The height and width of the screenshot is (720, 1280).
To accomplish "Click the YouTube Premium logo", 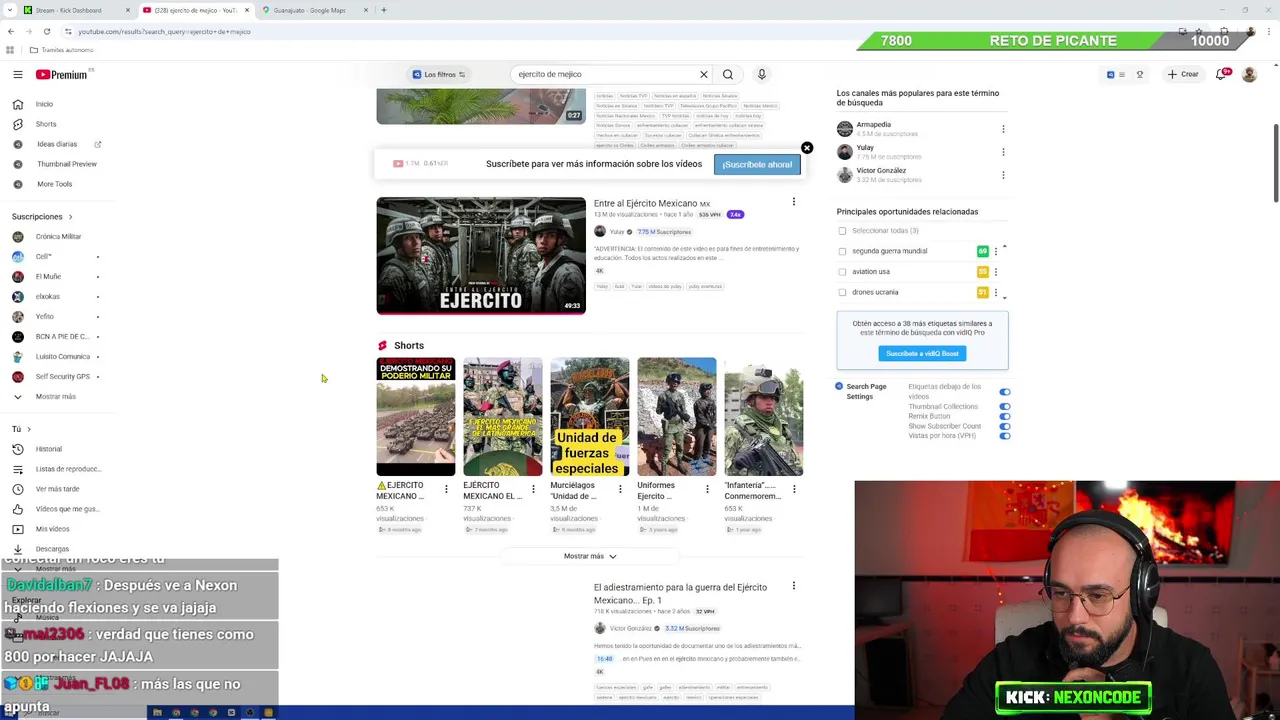I will [63, 75].
